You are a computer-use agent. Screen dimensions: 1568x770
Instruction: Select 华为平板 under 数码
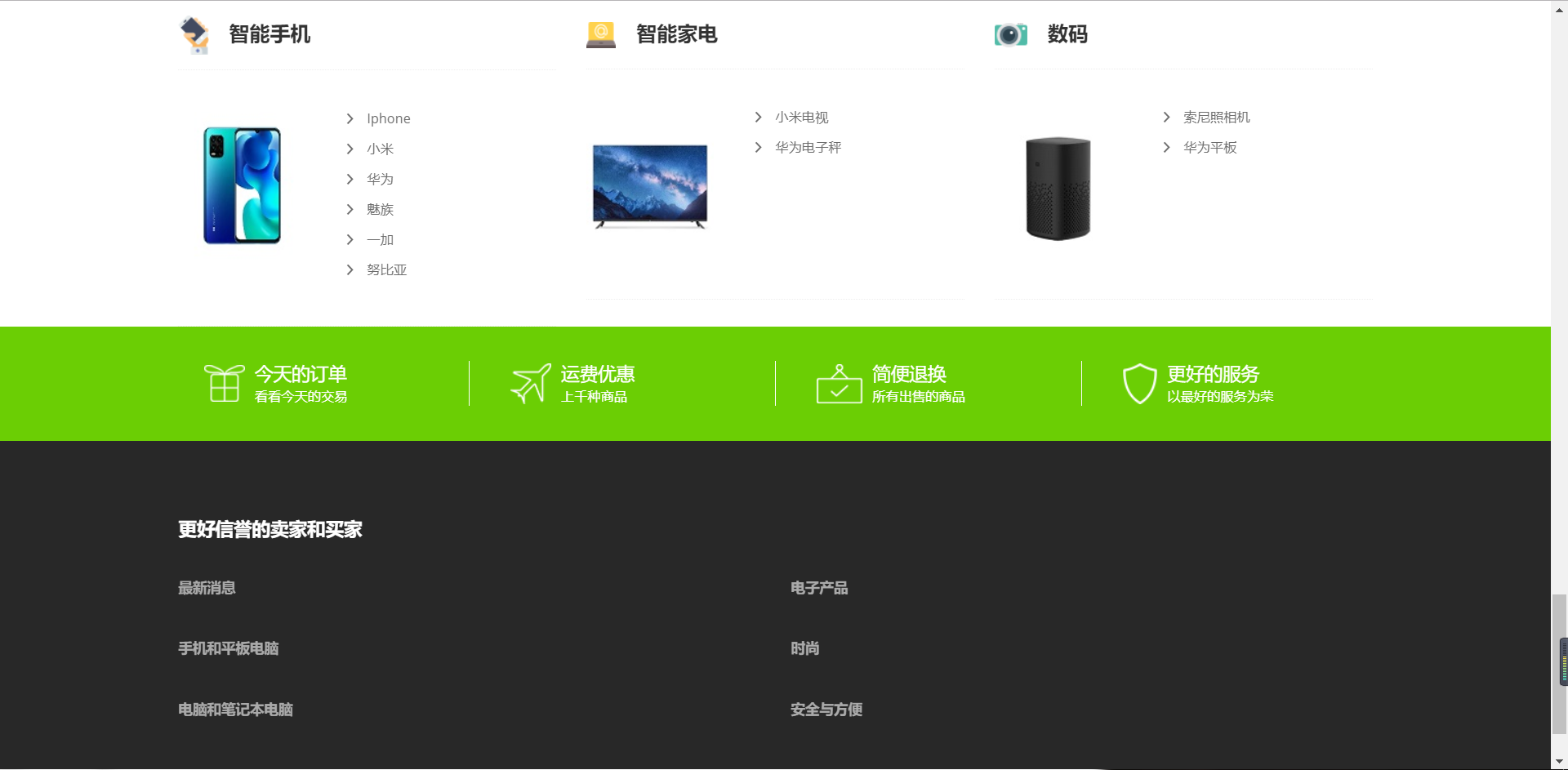click(1209, 147)
